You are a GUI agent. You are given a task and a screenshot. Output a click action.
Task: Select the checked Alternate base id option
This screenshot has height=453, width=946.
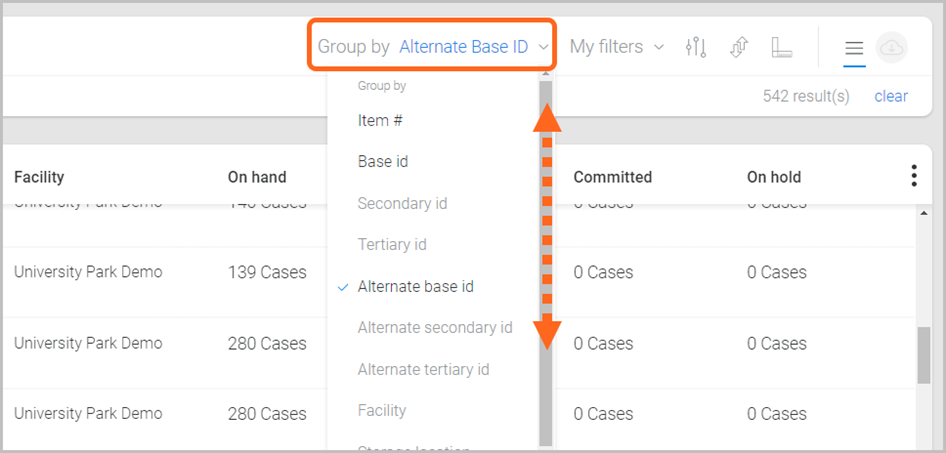(415, 286)
